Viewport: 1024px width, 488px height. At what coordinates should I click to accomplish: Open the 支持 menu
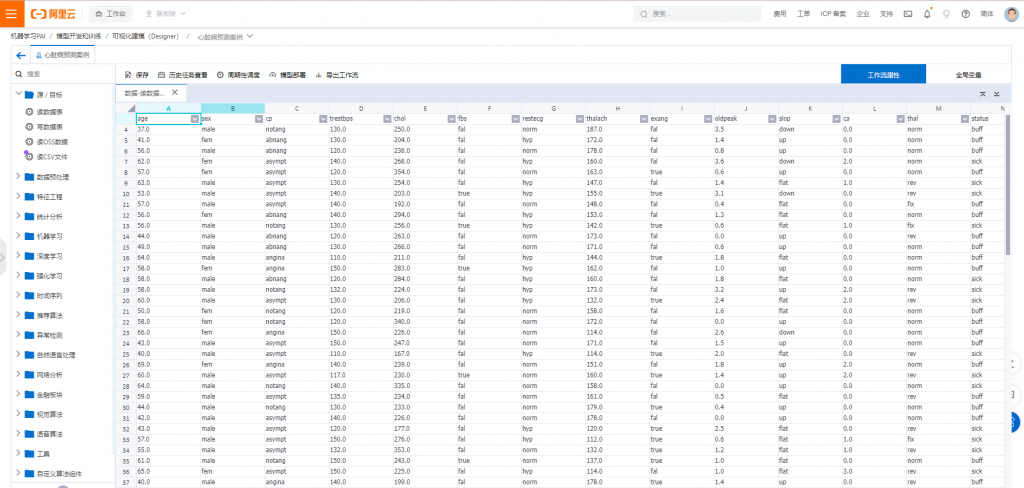pos(886,14)
